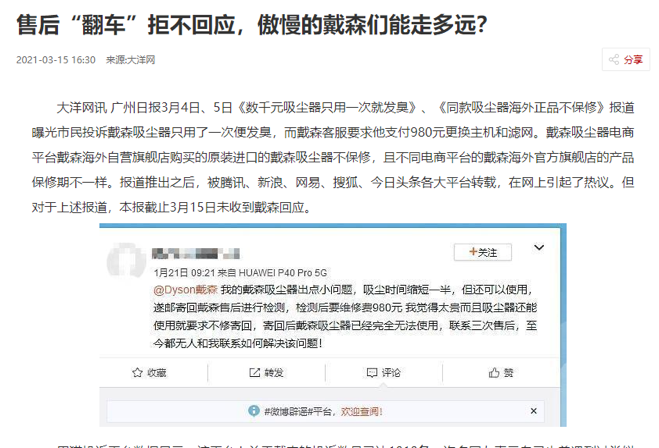
Task: Click the blurred Weibo user avatar
Action: (126, 261)
